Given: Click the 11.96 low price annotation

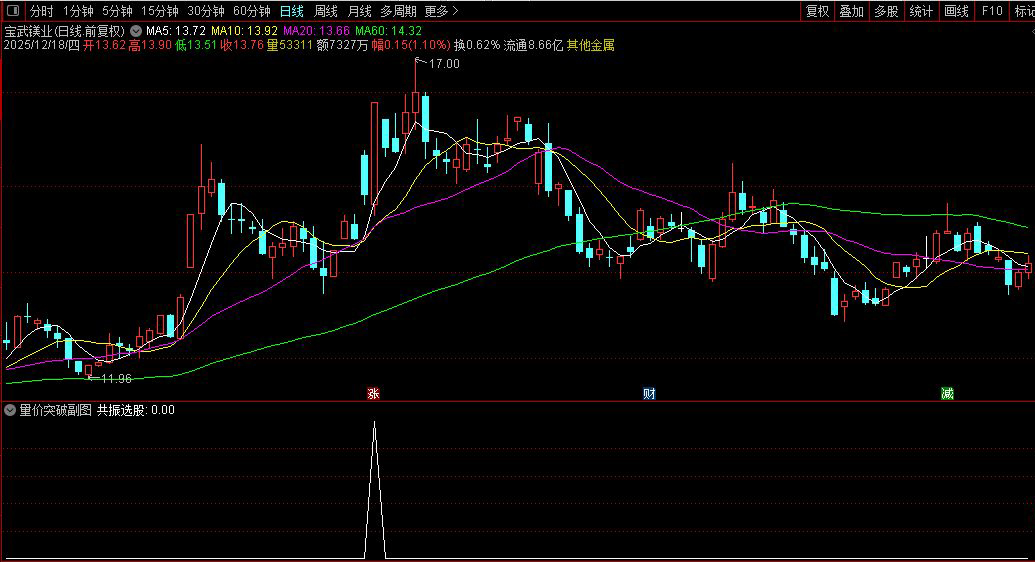Looking at the screenshot, I should coord(116,378).
